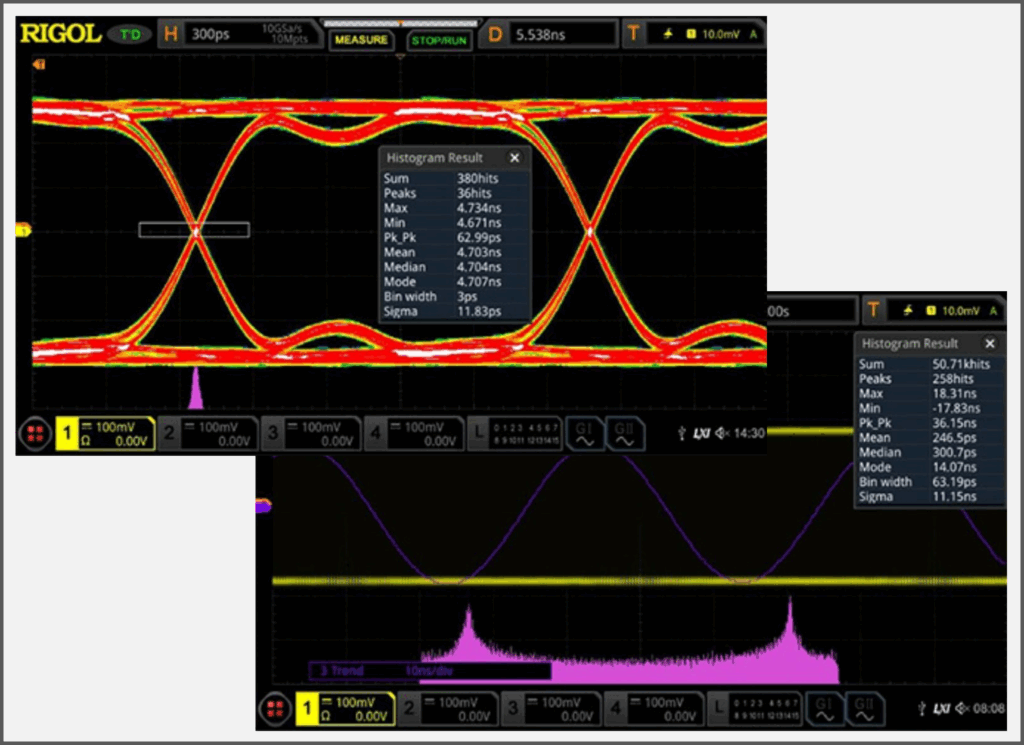Click the RIGOL logo in top bar
This screenshot has width=1024, height=745.
(60, 34)
